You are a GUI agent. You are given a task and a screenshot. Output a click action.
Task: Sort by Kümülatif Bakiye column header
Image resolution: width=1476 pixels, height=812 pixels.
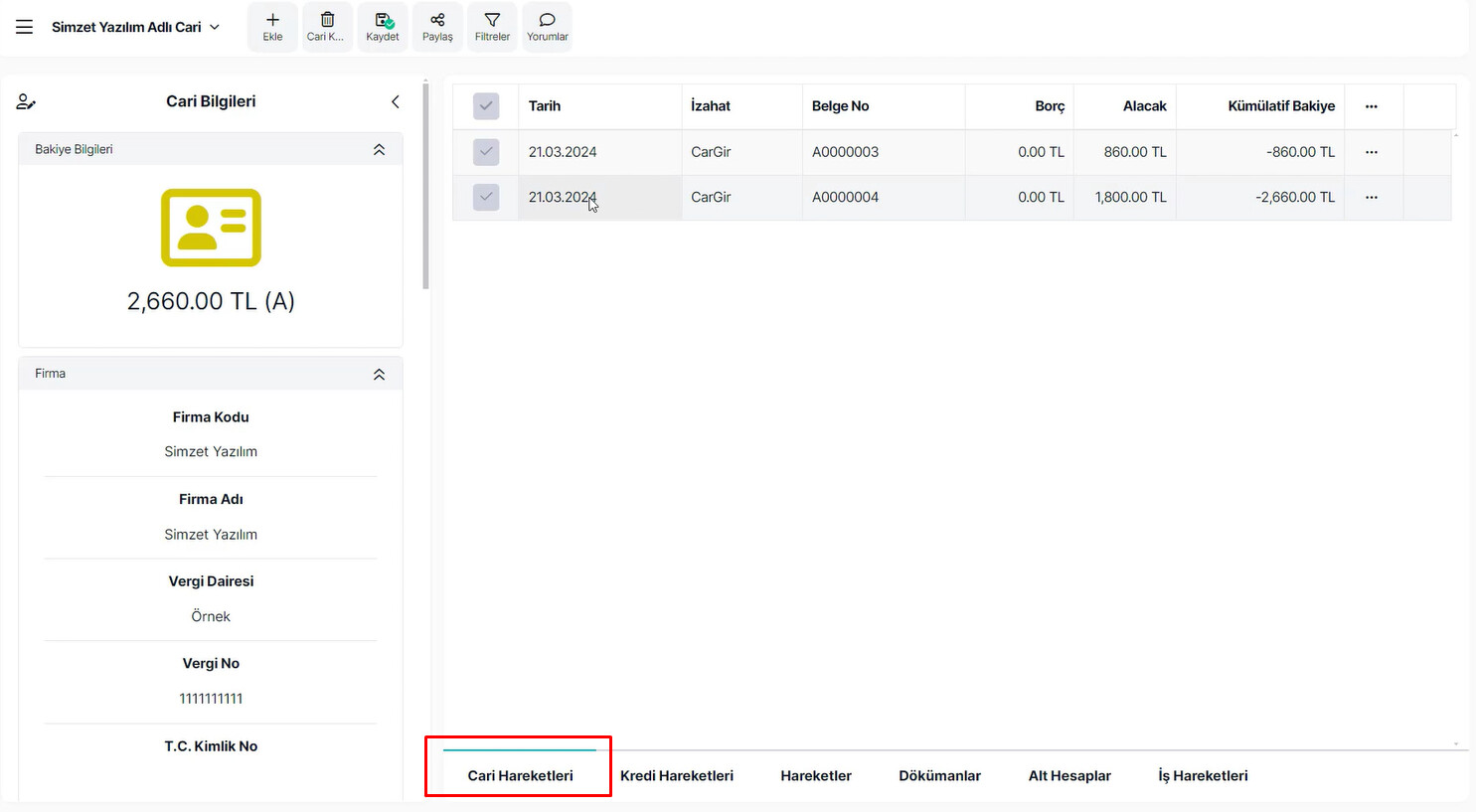pos(1280,106)
